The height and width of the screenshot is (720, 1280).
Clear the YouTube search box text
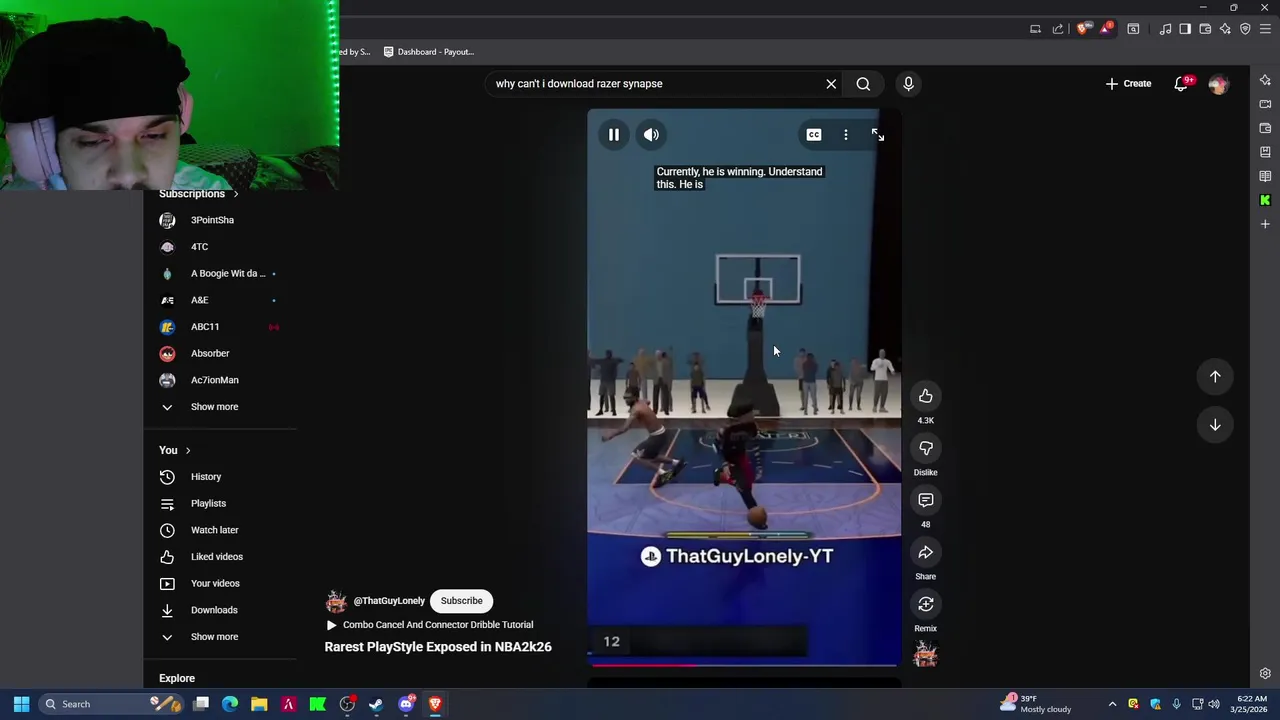click(831, 84)
